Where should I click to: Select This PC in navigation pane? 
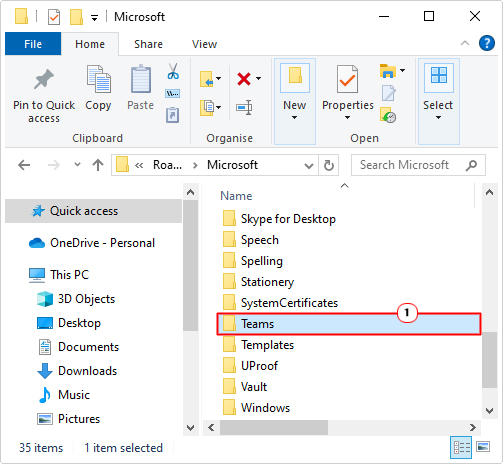coord(69,275)
